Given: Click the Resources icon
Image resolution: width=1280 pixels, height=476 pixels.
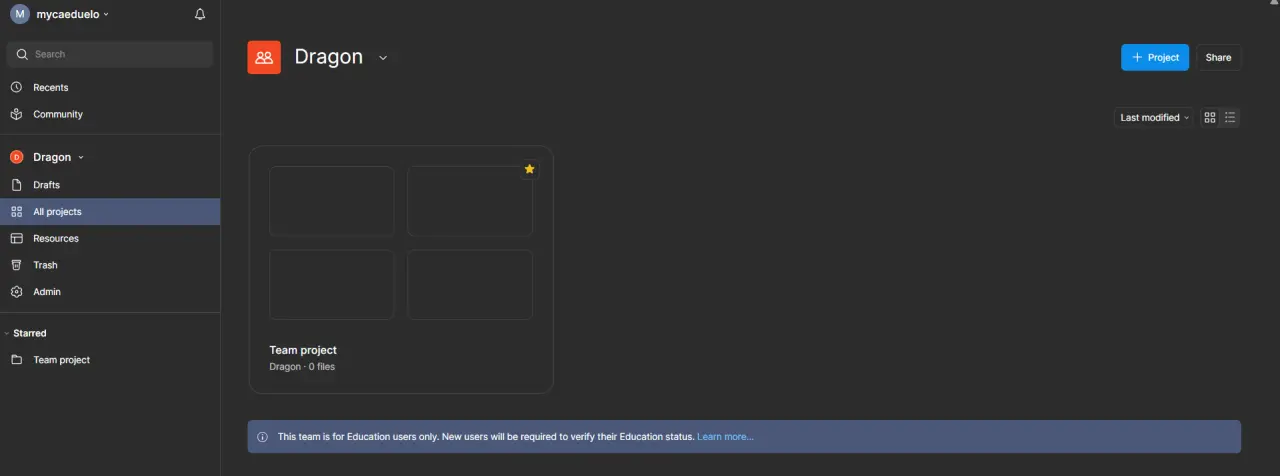Looking at the screenshot, I should (16, 238).
